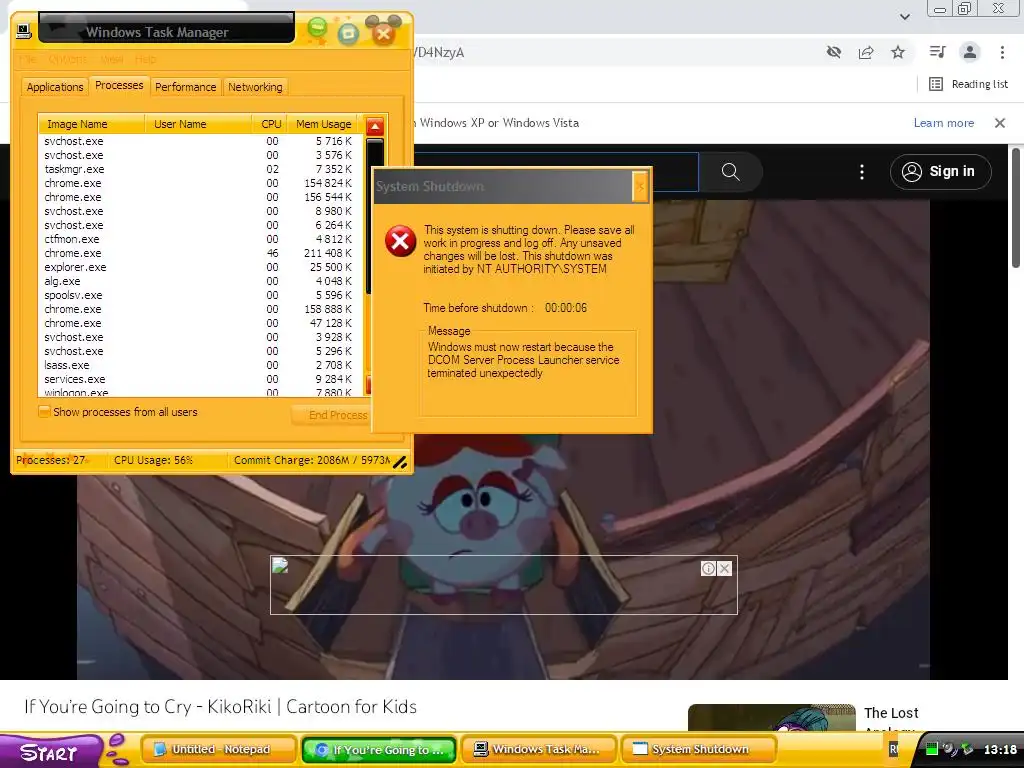Open YouTube's three-dot settings menu

tap(861, 172)
